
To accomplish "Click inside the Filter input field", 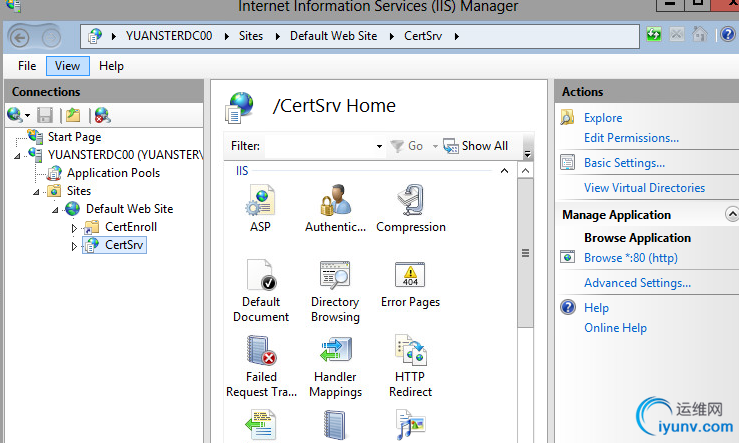I will click(320, 147).
